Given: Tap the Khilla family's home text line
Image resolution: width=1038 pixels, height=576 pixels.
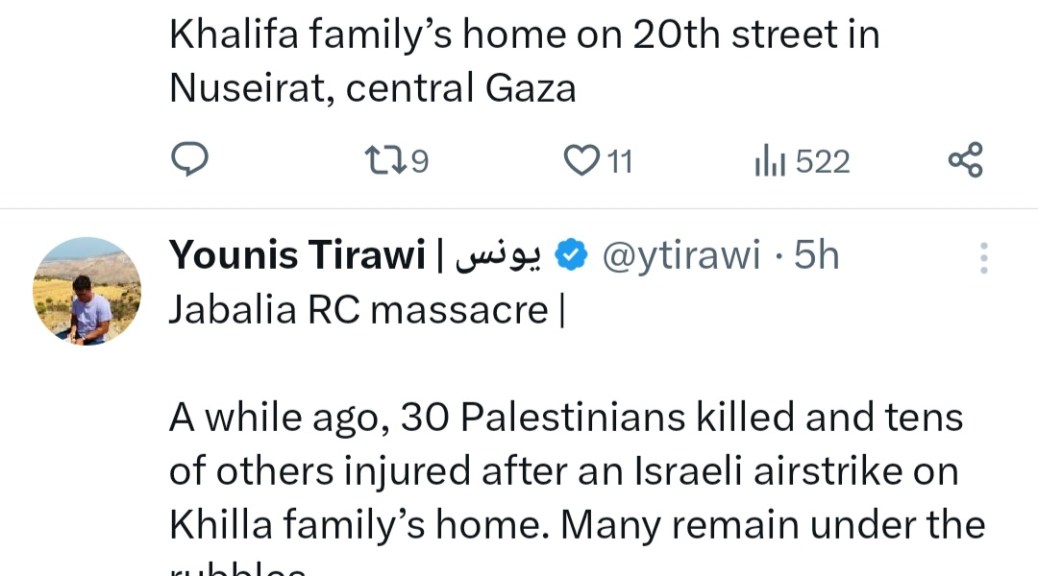Looking at the screenshot, I should [577, 525].
